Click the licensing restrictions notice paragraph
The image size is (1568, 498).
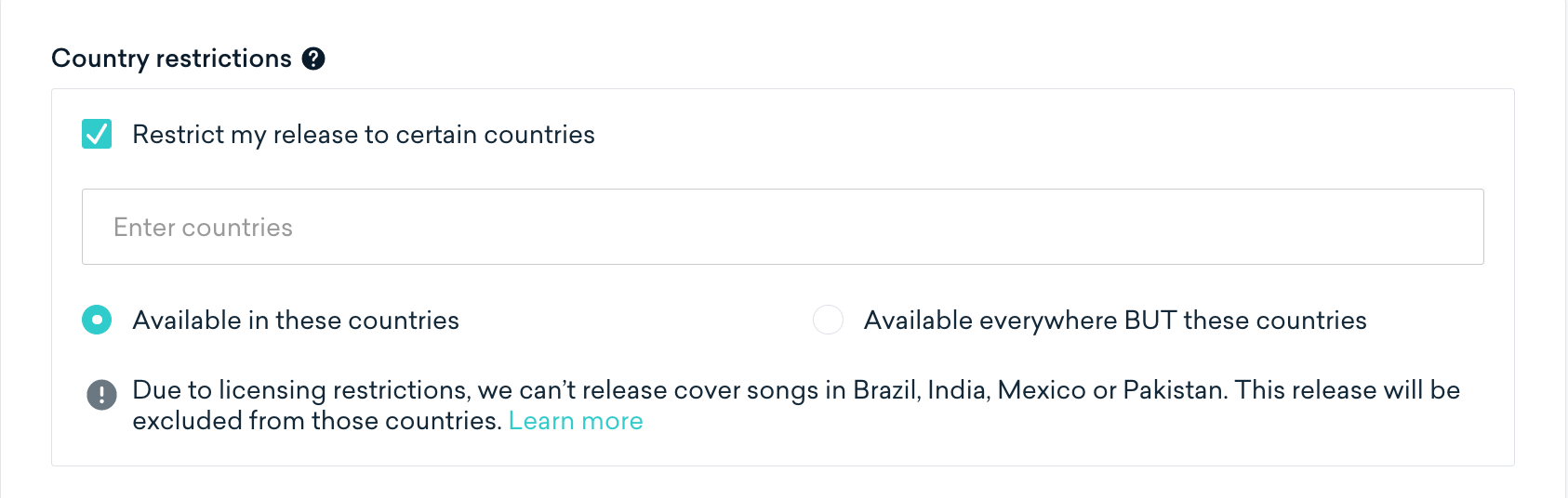click(796, 405)
